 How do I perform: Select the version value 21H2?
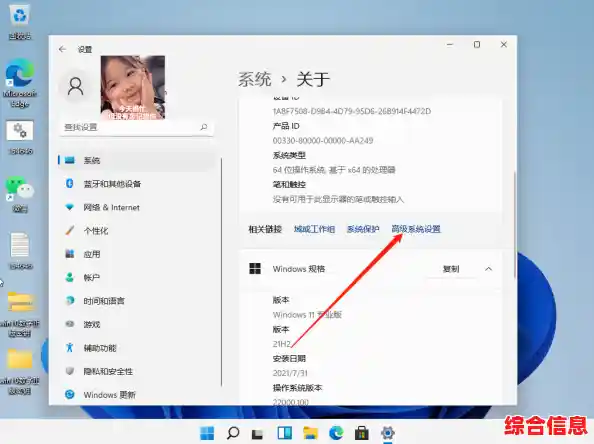(x=281, y=344)
